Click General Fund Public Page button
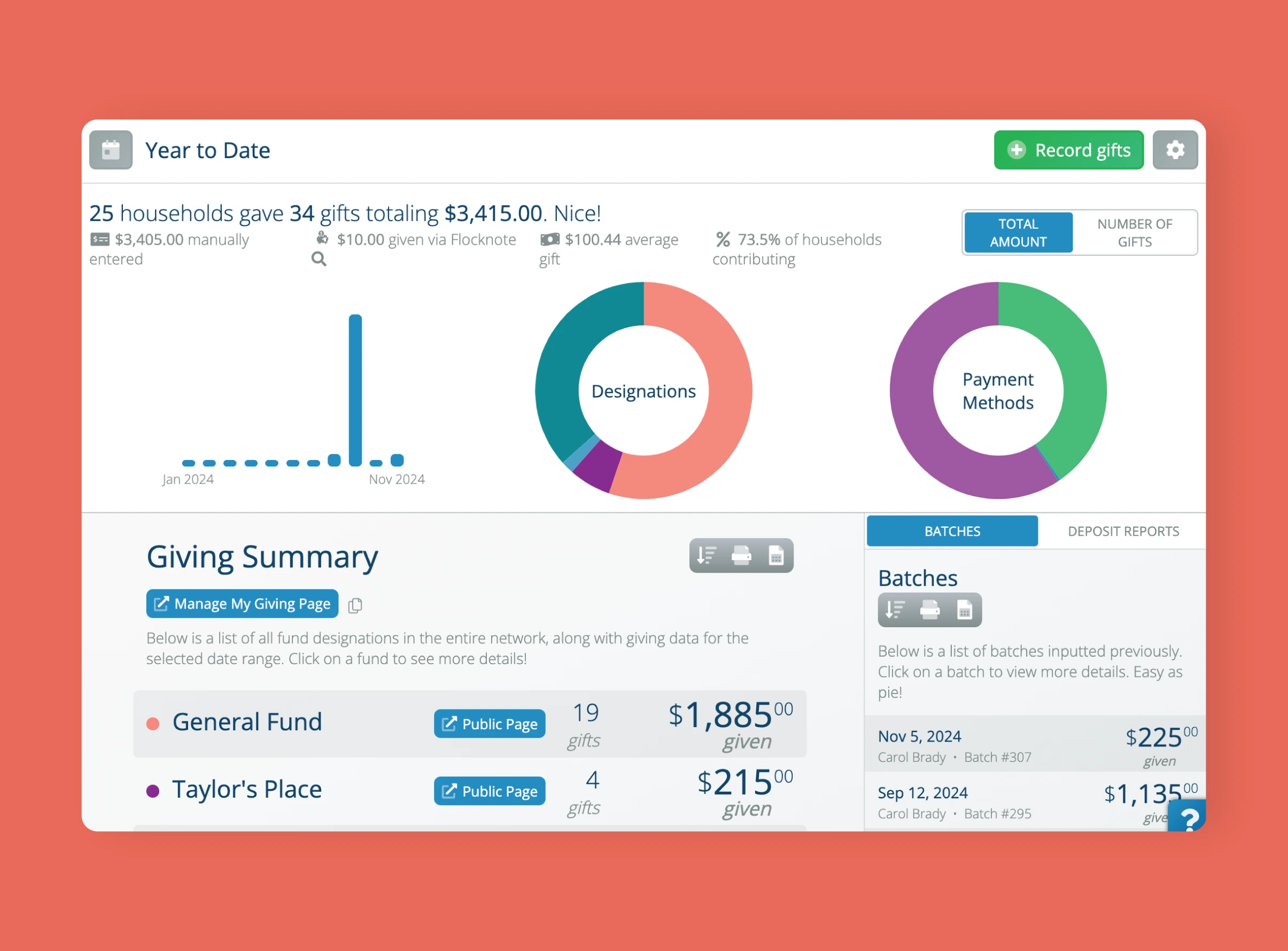Viewport: 1288px width, 951px height. point(488,722)
